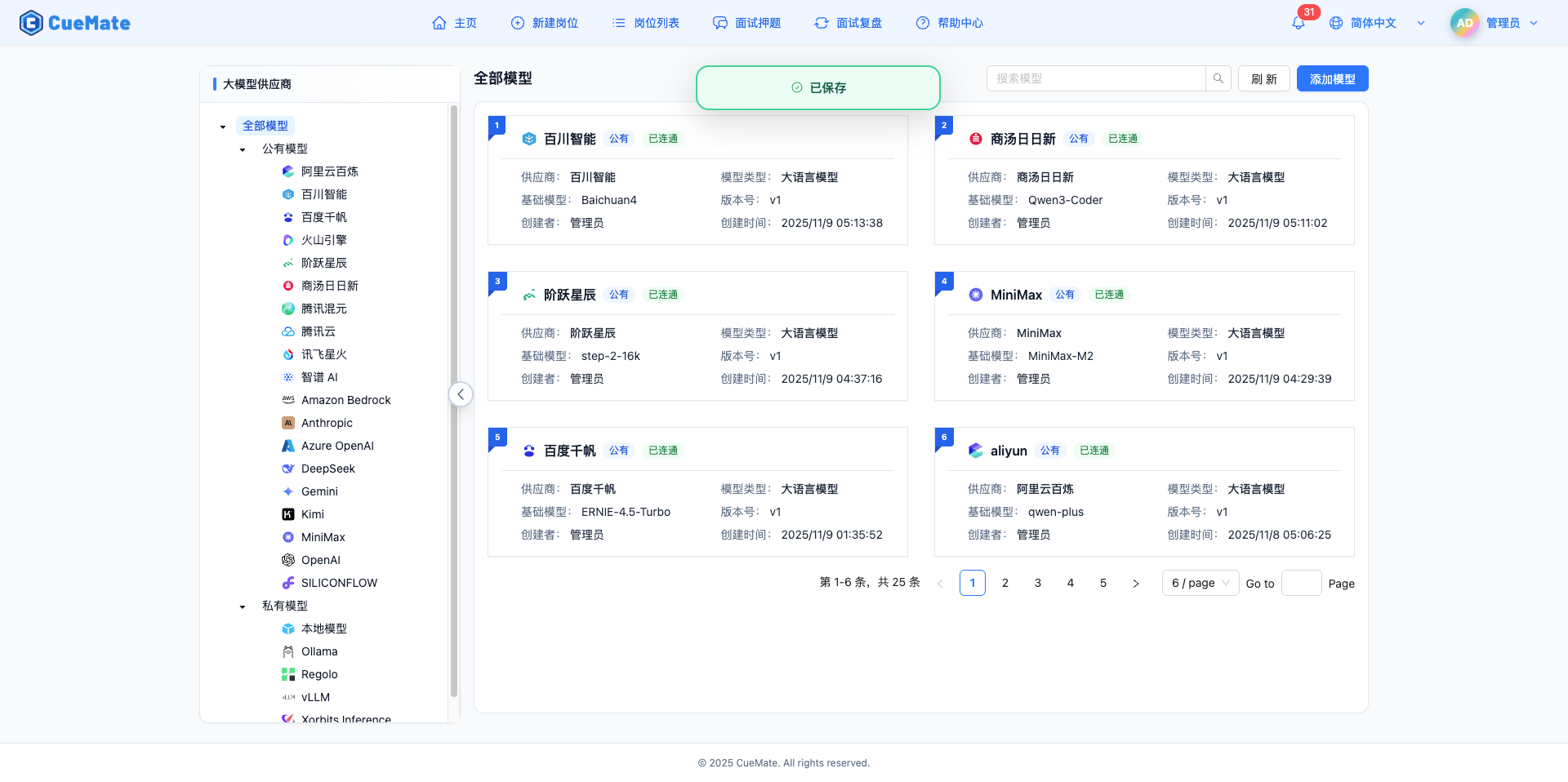Click the 添加模型 button
The width and height of the screenshot is (1568, 782).
(1332, 78)
